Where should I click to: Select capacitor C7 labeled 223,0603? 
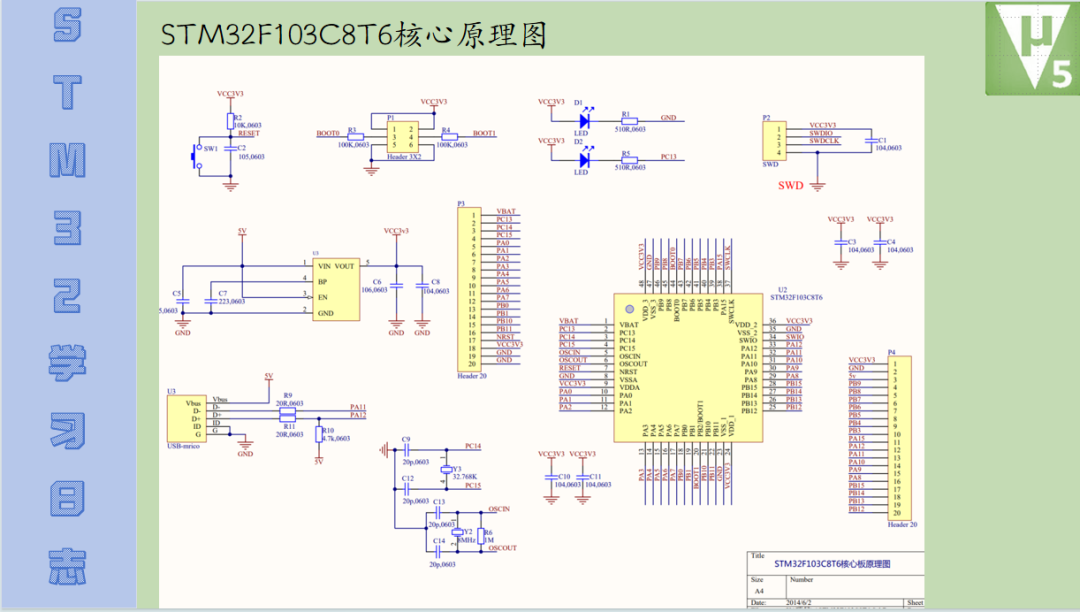(210, 302)
